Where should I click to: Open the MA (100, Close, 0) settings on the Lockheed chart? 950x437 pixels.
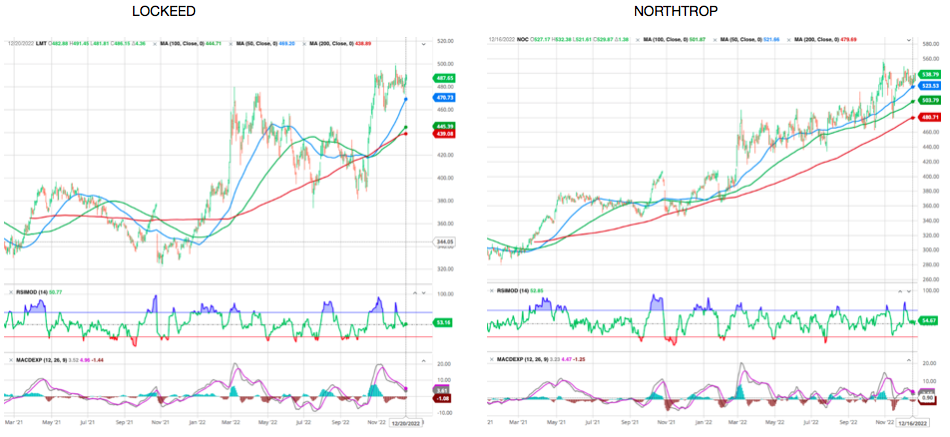pos(184,44)
